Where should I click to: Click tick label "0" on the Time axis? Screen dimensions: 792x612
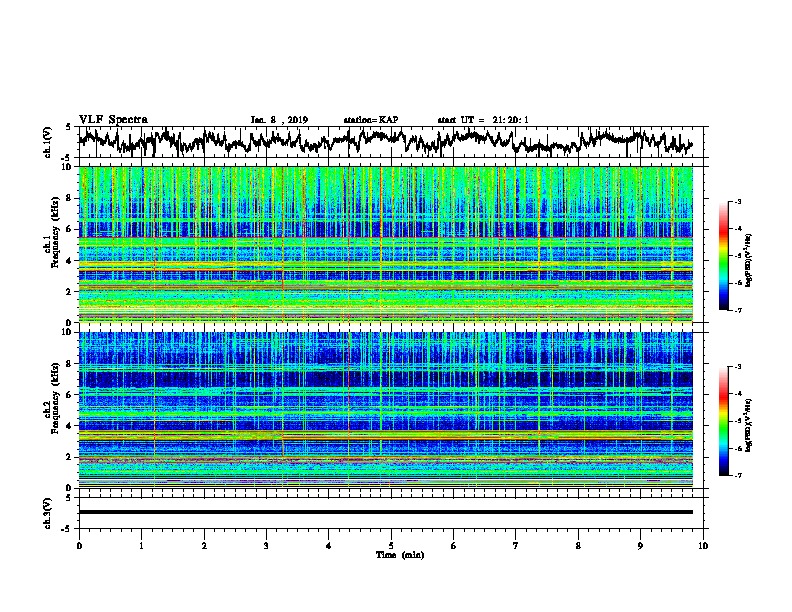point(79,546)
